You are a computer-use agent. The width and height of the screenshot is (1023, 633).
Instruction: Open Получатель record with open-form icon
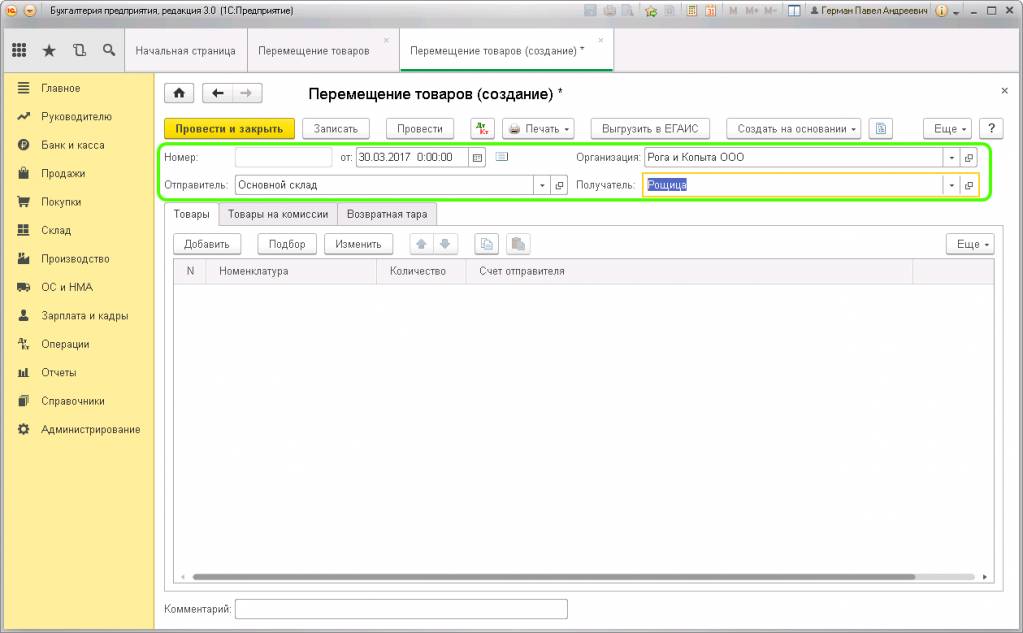point(969,185)
